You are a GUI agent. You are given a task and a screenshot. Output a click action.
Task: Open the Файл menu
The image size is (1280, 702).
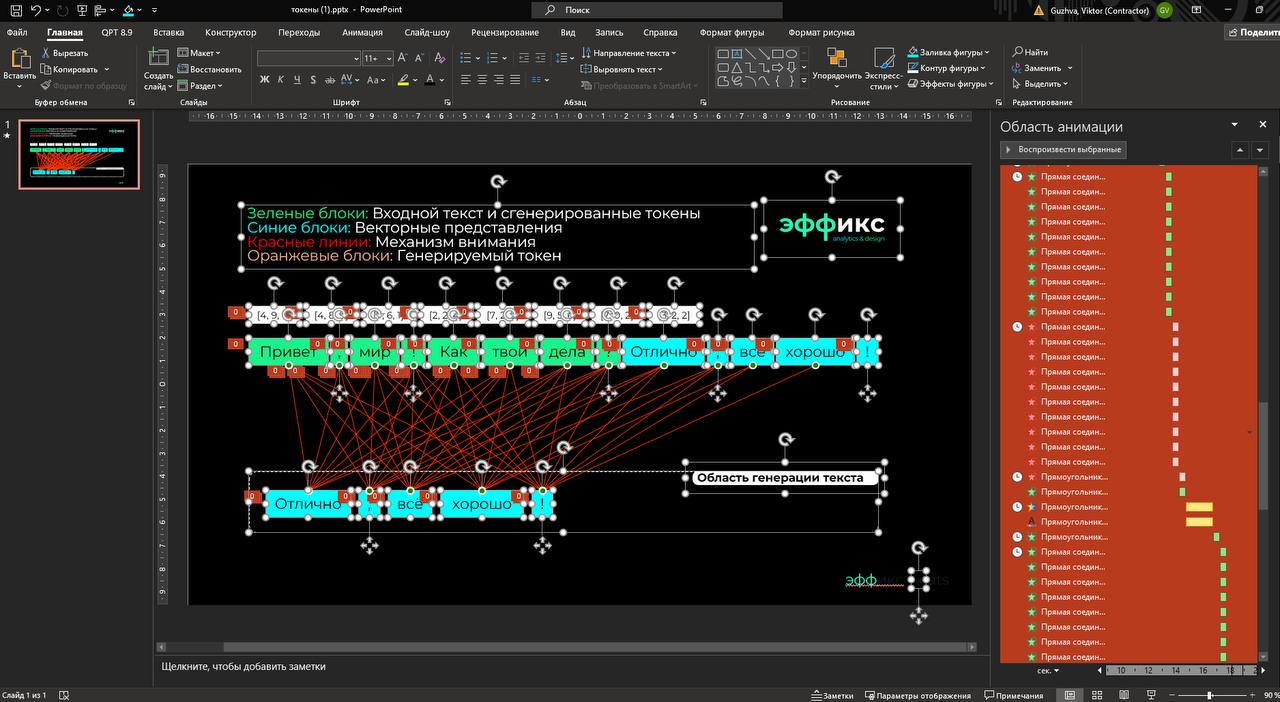[17, 32]
